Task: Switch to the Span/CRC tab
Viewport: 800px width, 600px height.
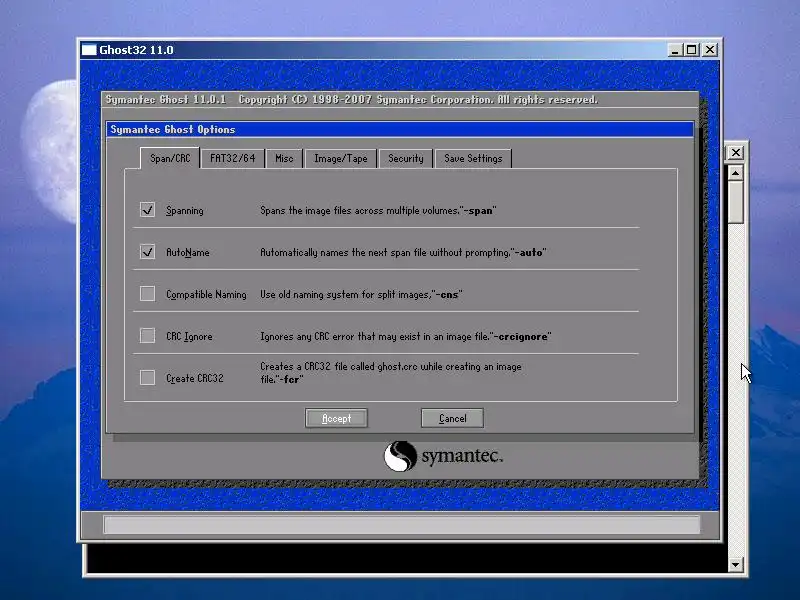Action: (170, 159)
